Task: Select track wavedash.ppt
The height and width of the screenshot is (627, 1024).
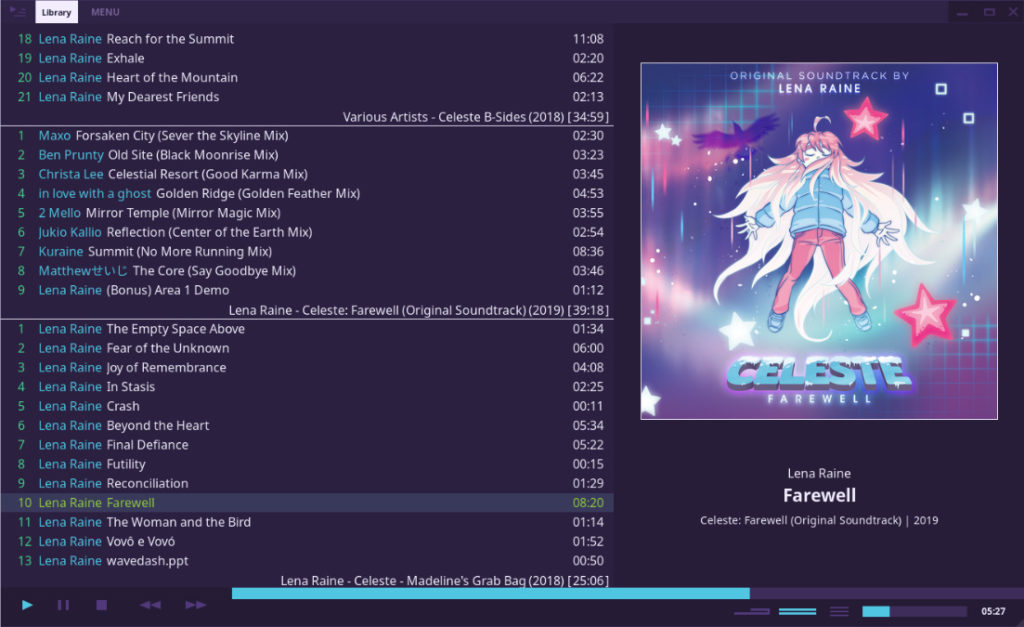Action: coord(307,560)
